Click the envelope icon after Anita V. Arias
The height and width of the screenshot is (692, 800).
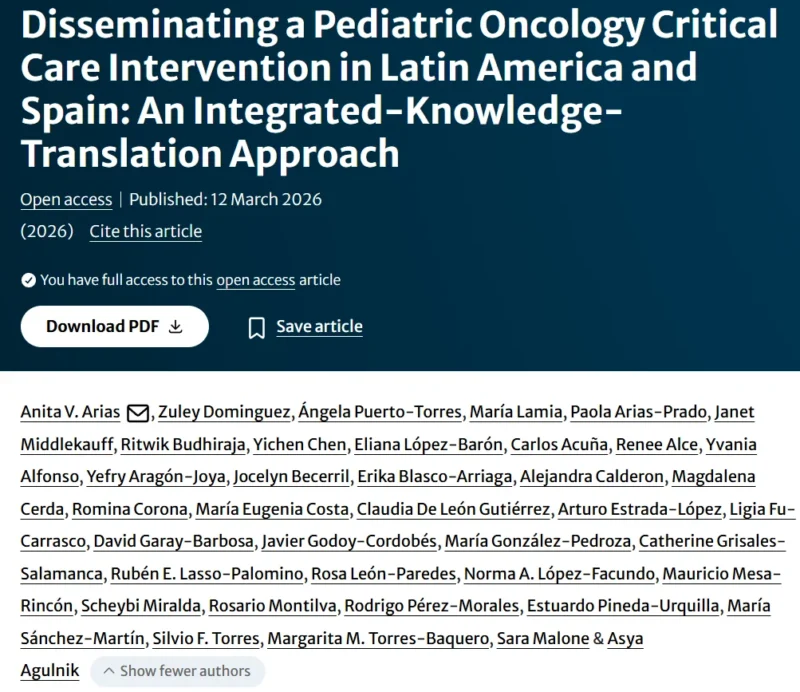[x=139, y=413]
